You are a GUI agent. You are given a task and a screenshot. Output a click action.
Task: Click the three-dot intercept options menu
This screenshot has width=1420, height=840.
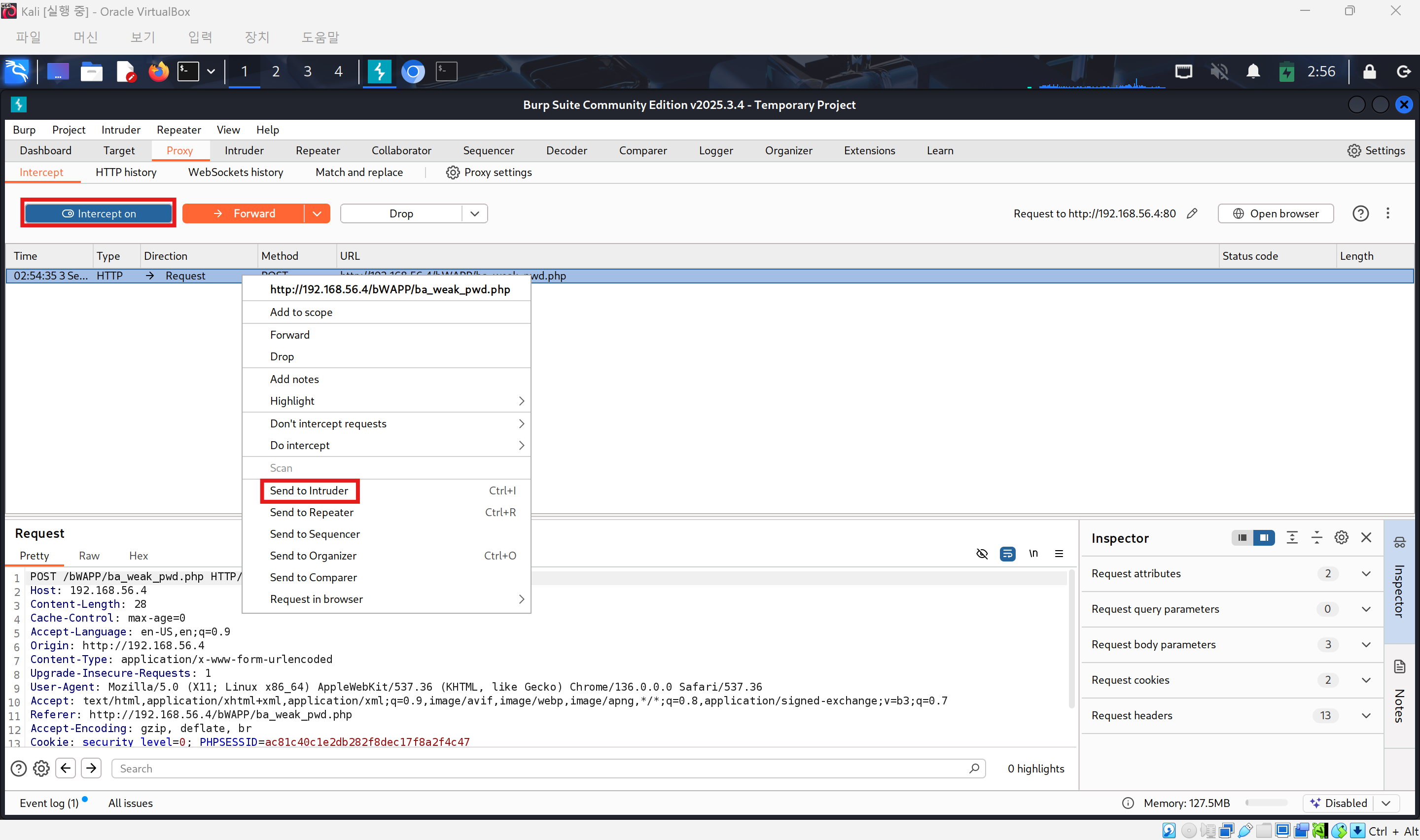pyautogui.click(x=1387, y=213)
